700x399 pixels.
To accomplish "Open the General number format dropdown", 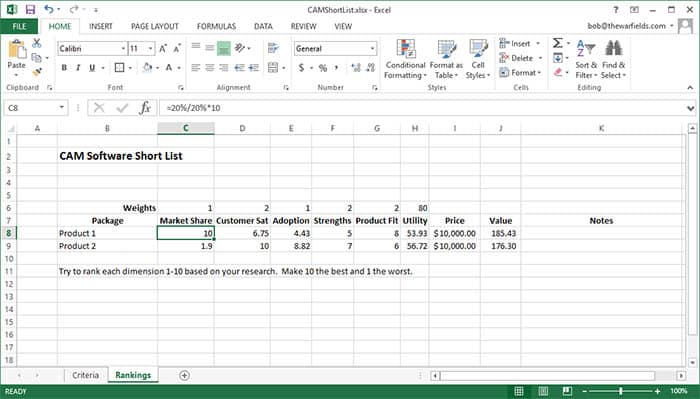I will (372, 49).
